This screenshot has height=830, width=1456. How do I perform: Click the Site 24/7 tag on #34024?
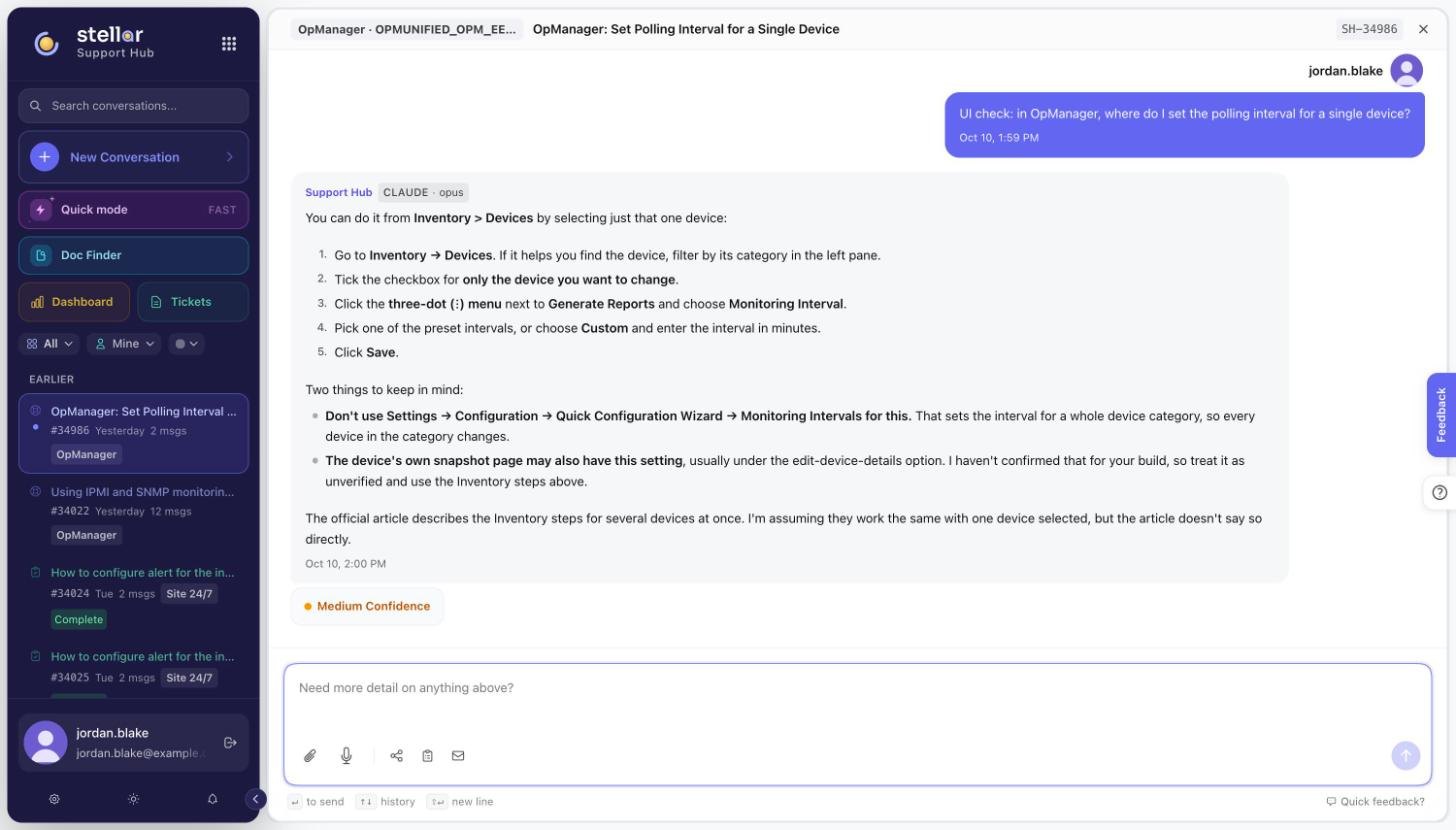(189, 594)
